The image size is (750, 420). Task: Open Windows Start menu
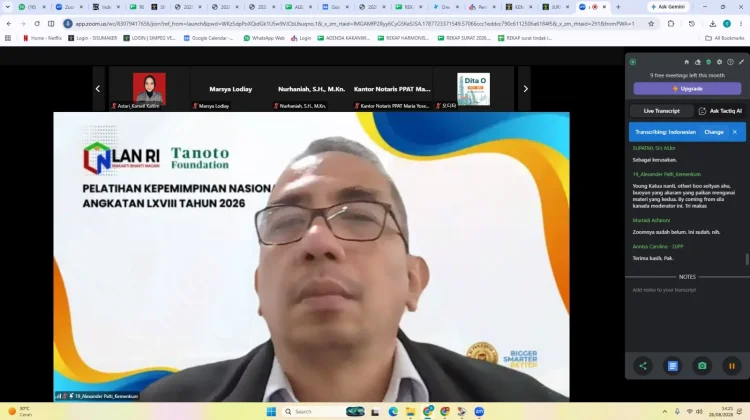pyautogui.click(x=271, y=412)
